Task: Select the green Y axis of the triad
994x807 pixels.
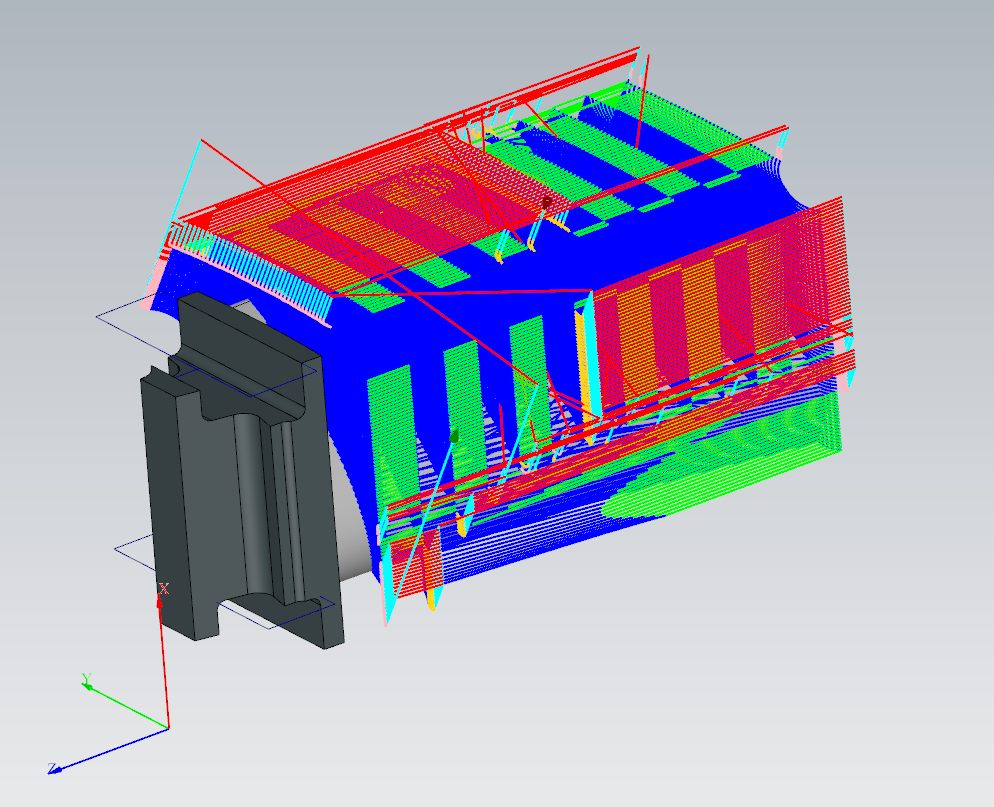Action: tap(126, 706)
